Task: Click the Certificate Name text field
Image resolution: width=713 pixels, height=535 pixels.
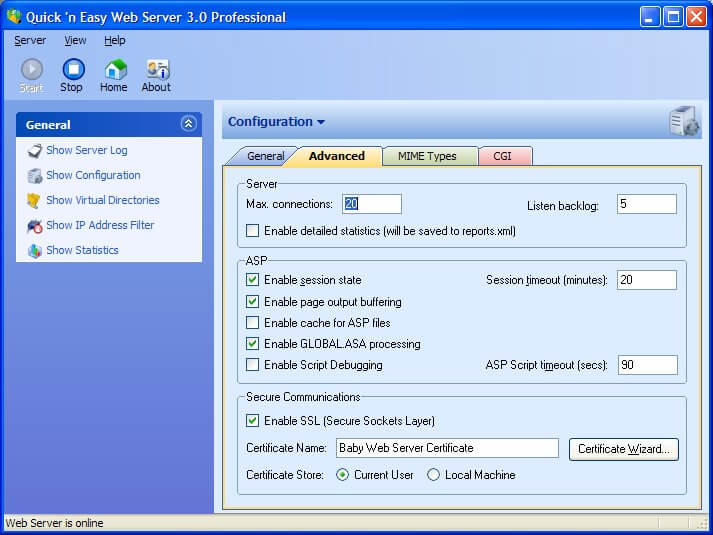Action: [x=447, y=448]
